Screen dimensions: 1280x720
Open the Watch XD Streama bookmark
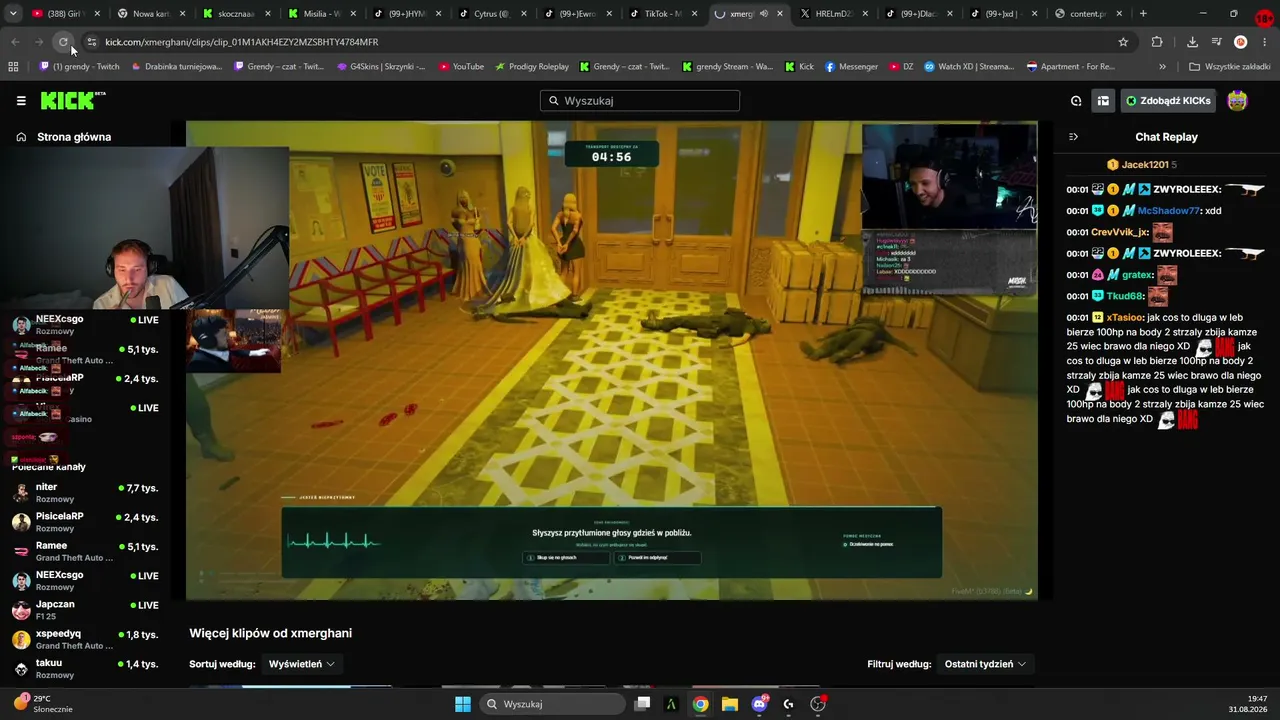[968, 67]
